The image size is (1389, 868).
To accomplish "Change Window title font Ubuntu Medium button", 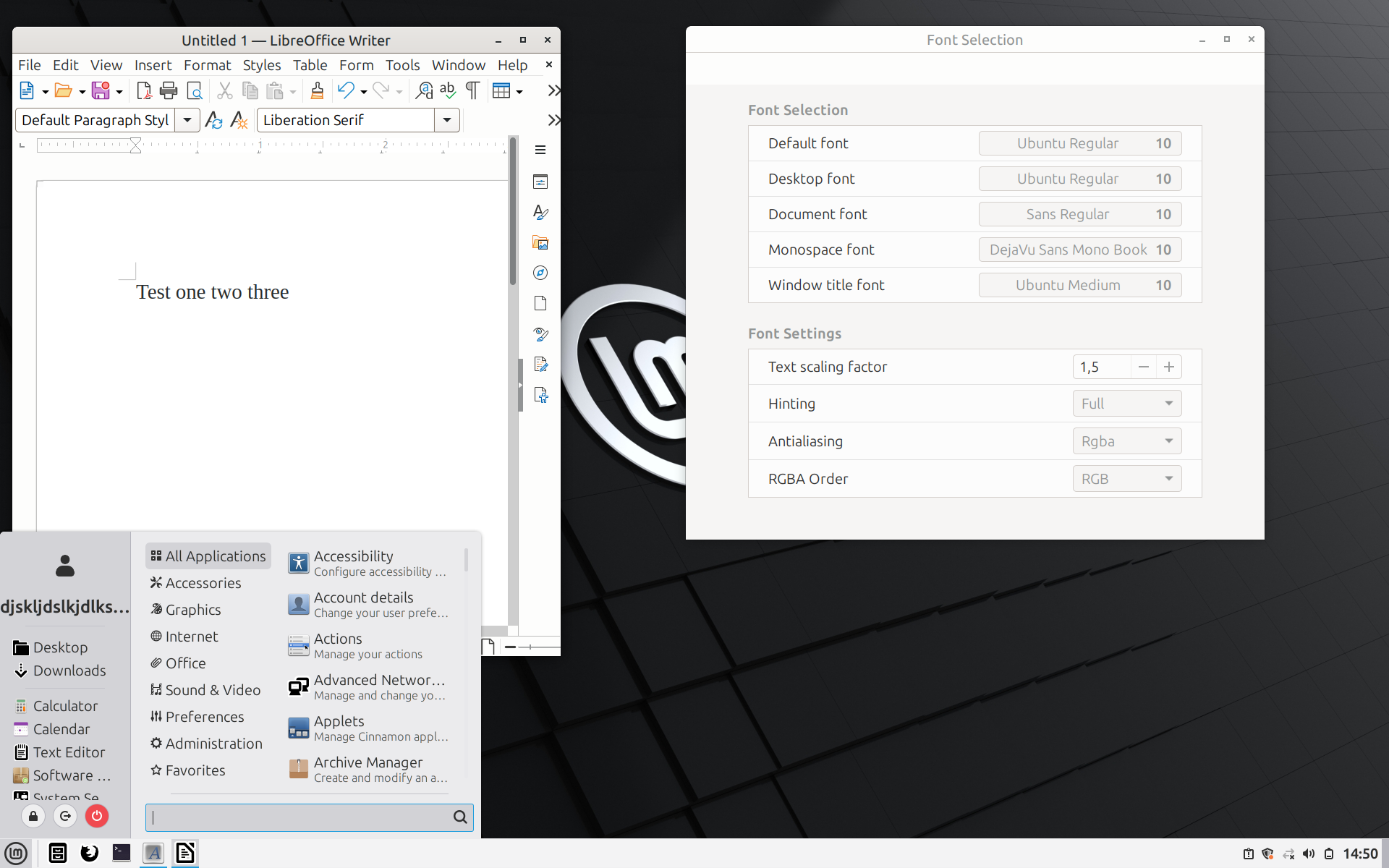I will [x=1080, y=285].
